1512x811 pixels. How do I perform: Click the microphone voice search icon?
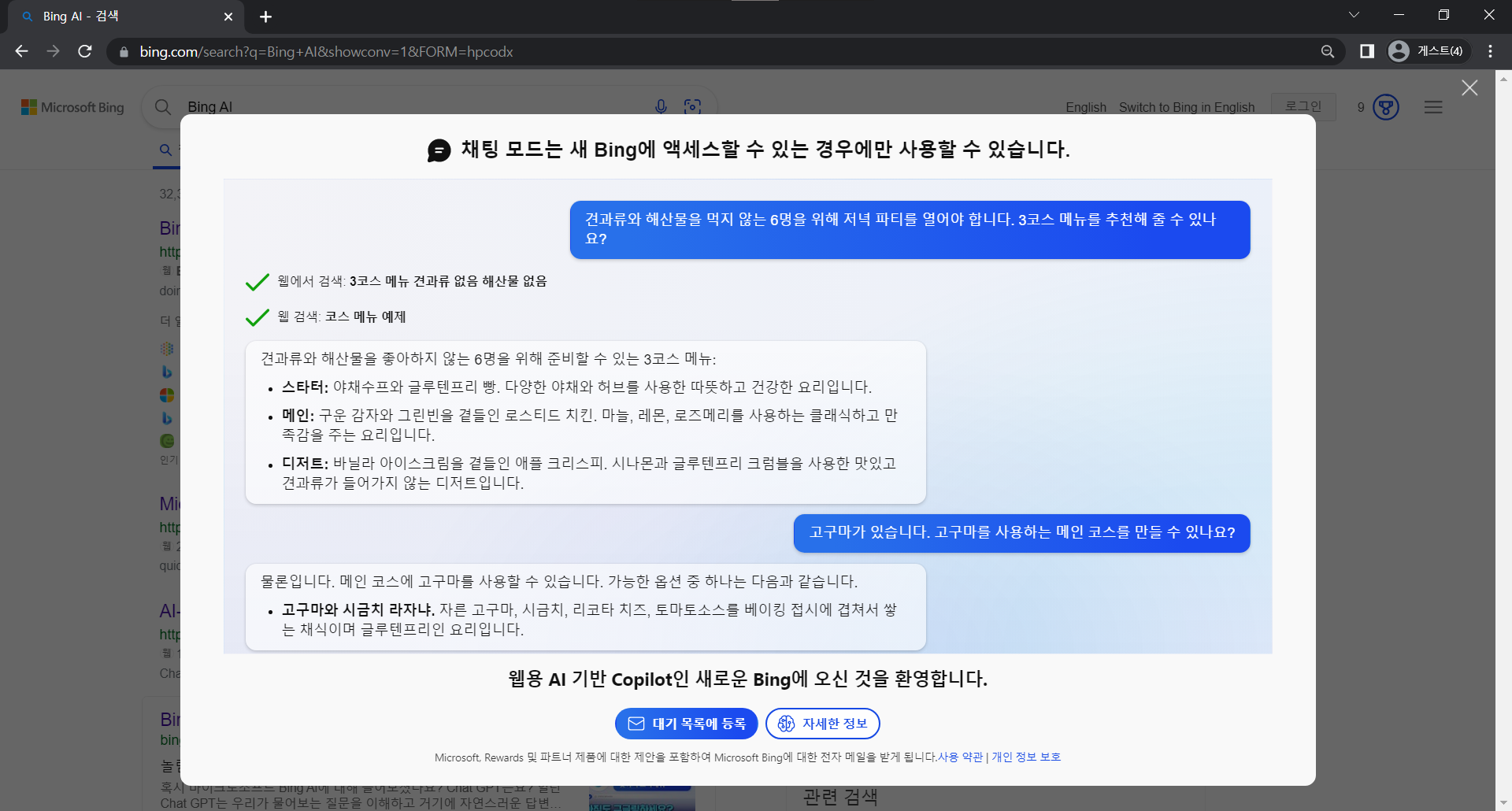pos(661,106)
